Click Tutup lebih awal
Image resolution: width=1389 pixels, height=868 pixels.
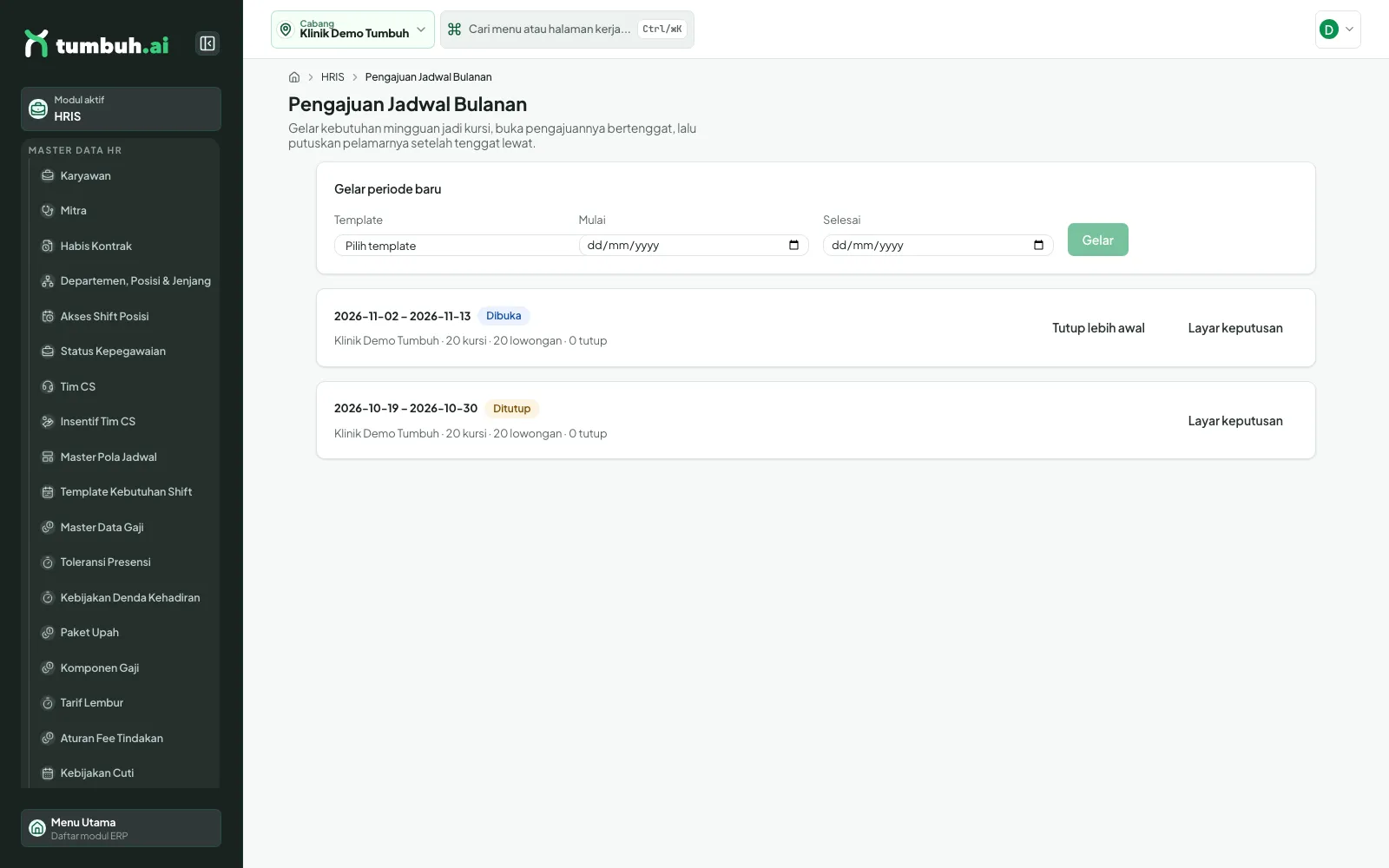[1098, 328]
